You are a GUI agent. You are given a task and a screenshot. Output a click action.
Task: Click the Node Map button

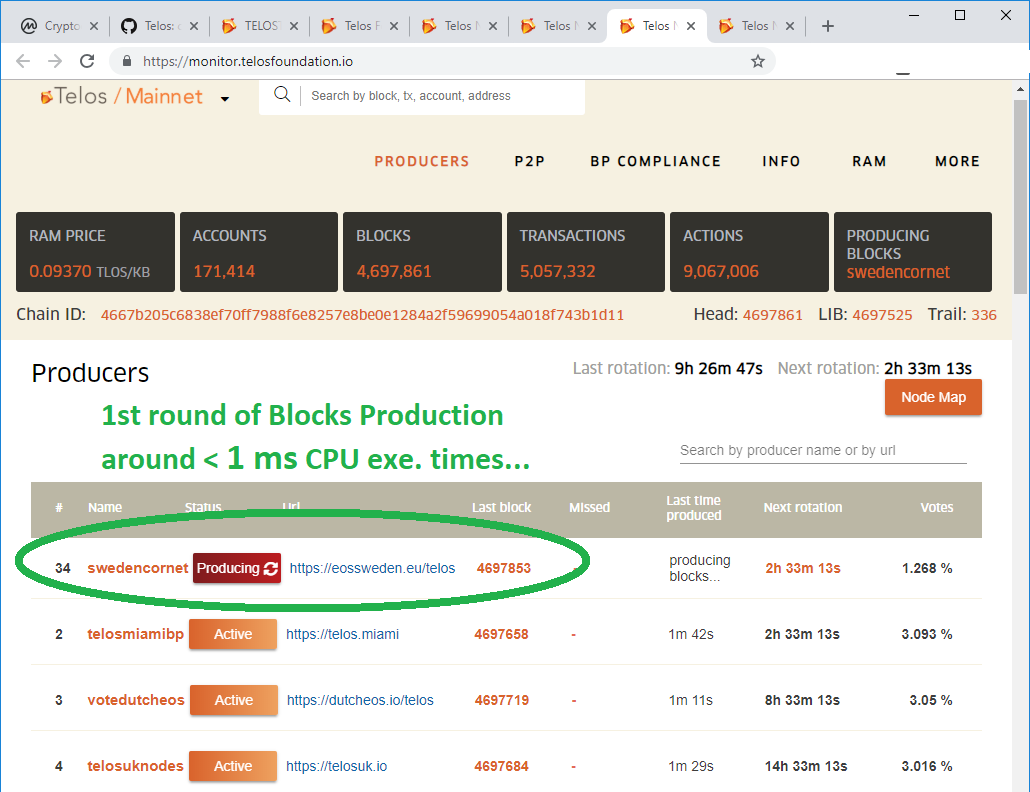point(933,397)
